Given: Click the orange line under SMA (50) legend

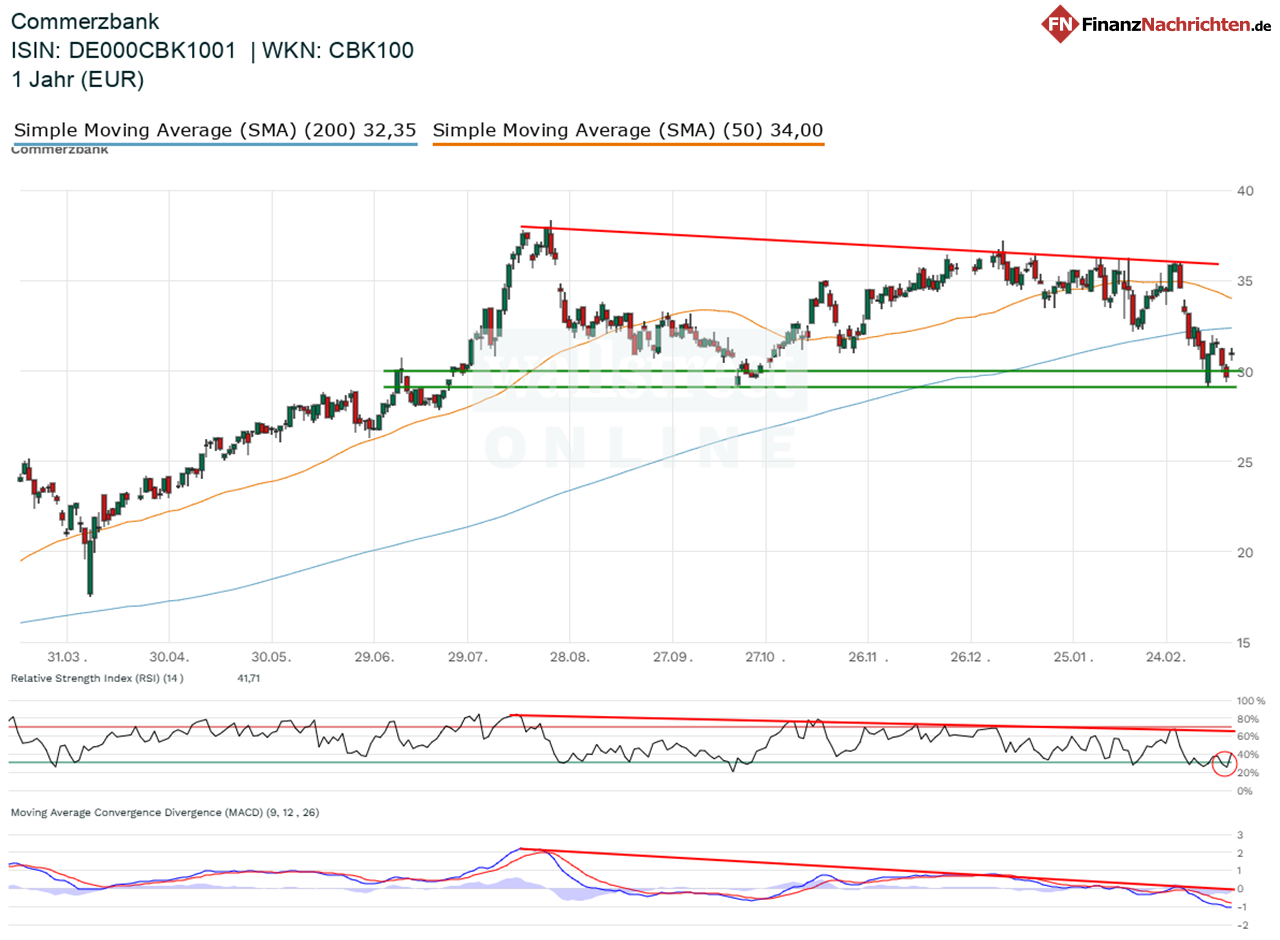Looking at the screenshot, I should (x=628, y=145).
